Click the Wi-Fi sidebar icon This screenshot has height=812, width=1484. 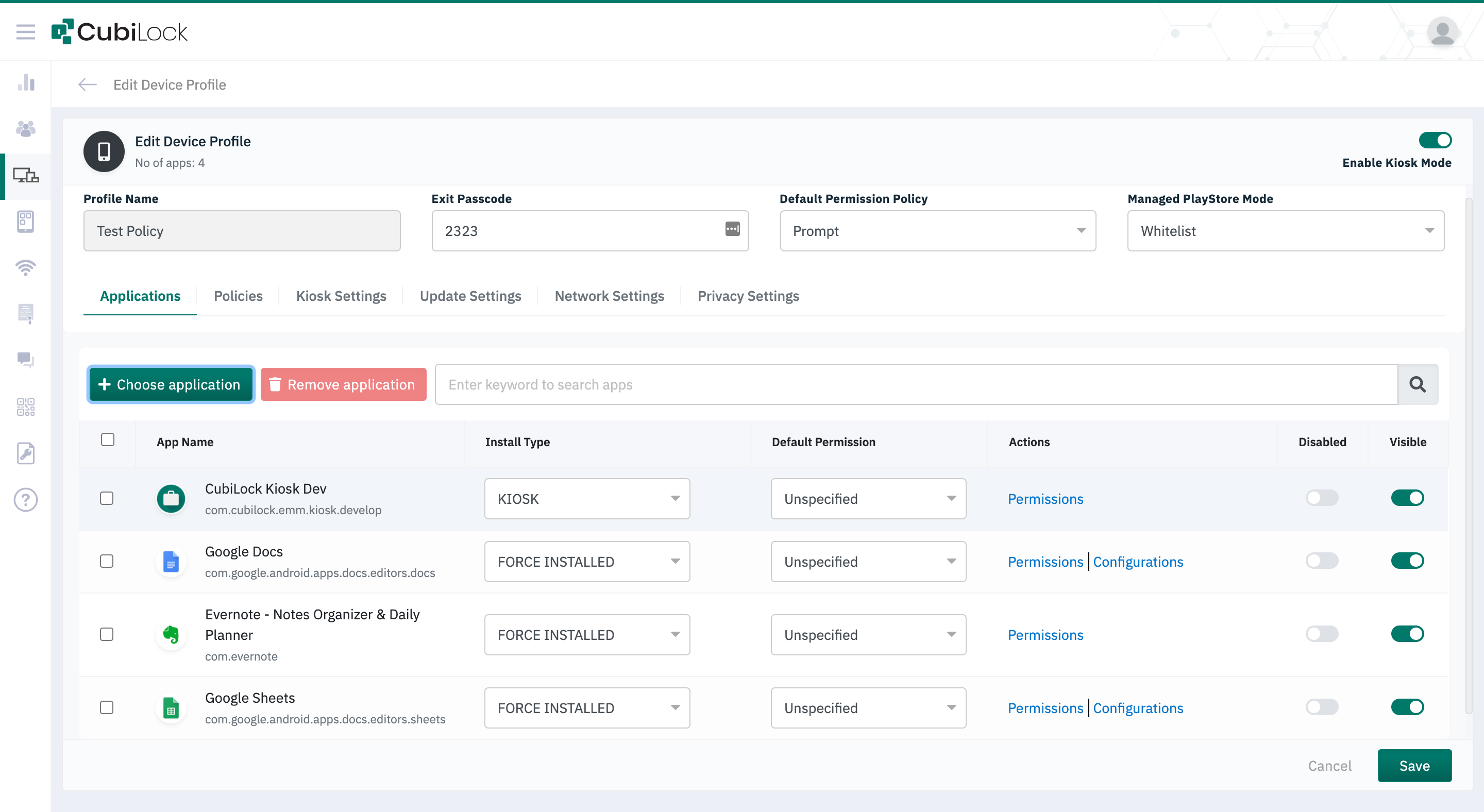pos(26,267)
